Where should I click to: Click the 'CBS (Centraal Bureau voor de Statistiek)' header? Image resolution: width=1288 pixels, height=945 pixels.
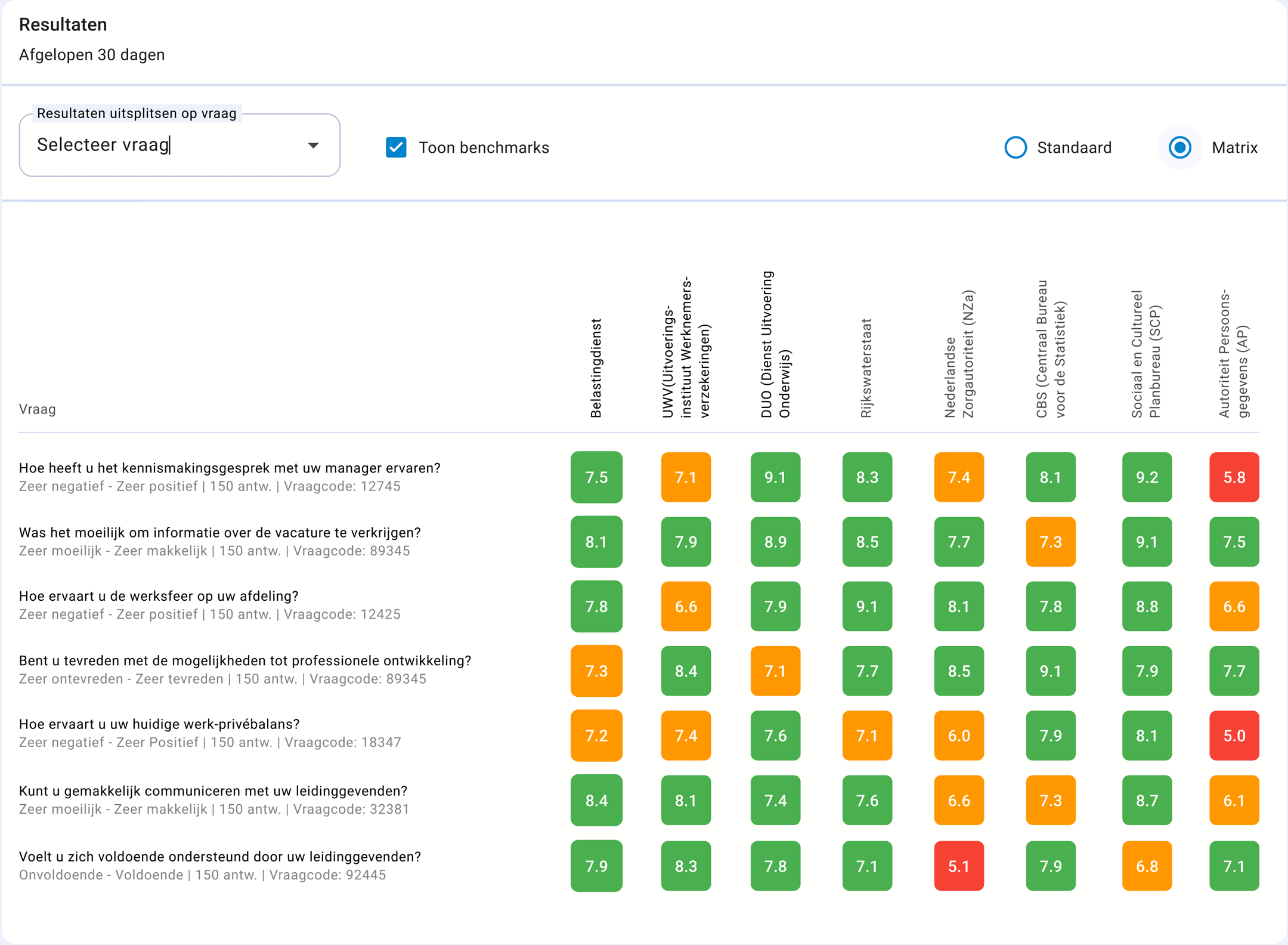[x=1051, y=350]
